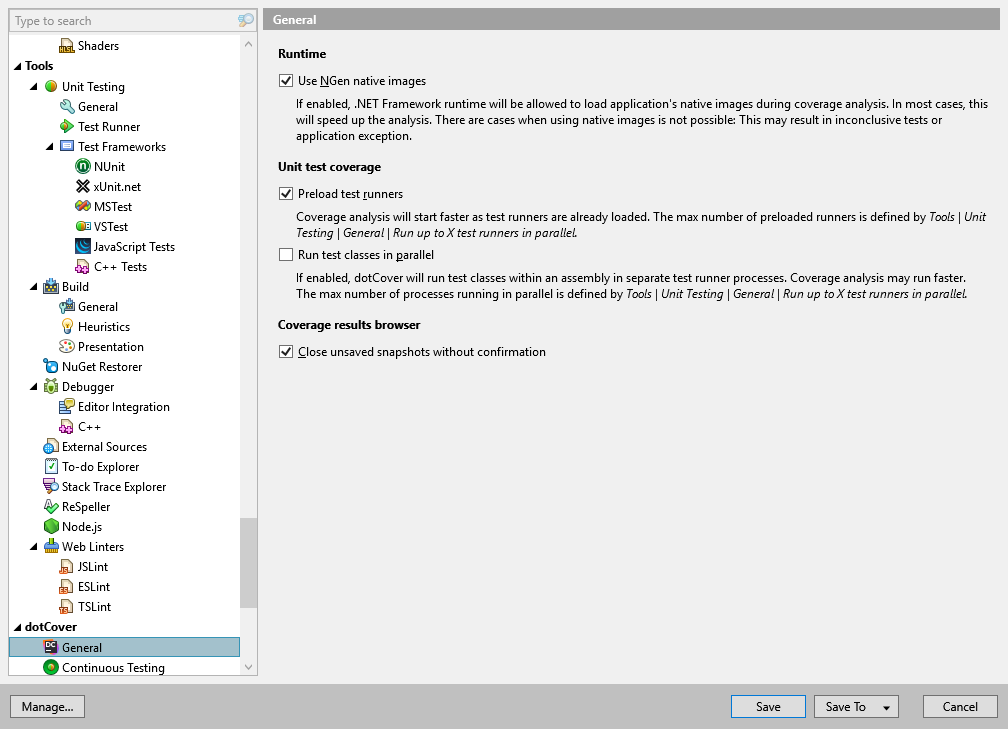Click the JavaScript Tests icon
Viewport: 1008px width, 729px height.
click(82, 246)
